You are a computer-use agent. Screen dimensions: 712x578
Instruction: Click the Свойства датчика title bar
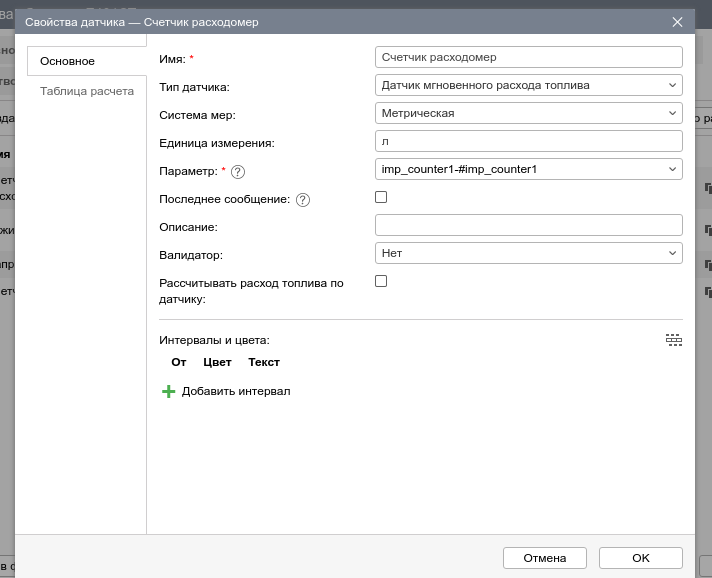[300, 21]
